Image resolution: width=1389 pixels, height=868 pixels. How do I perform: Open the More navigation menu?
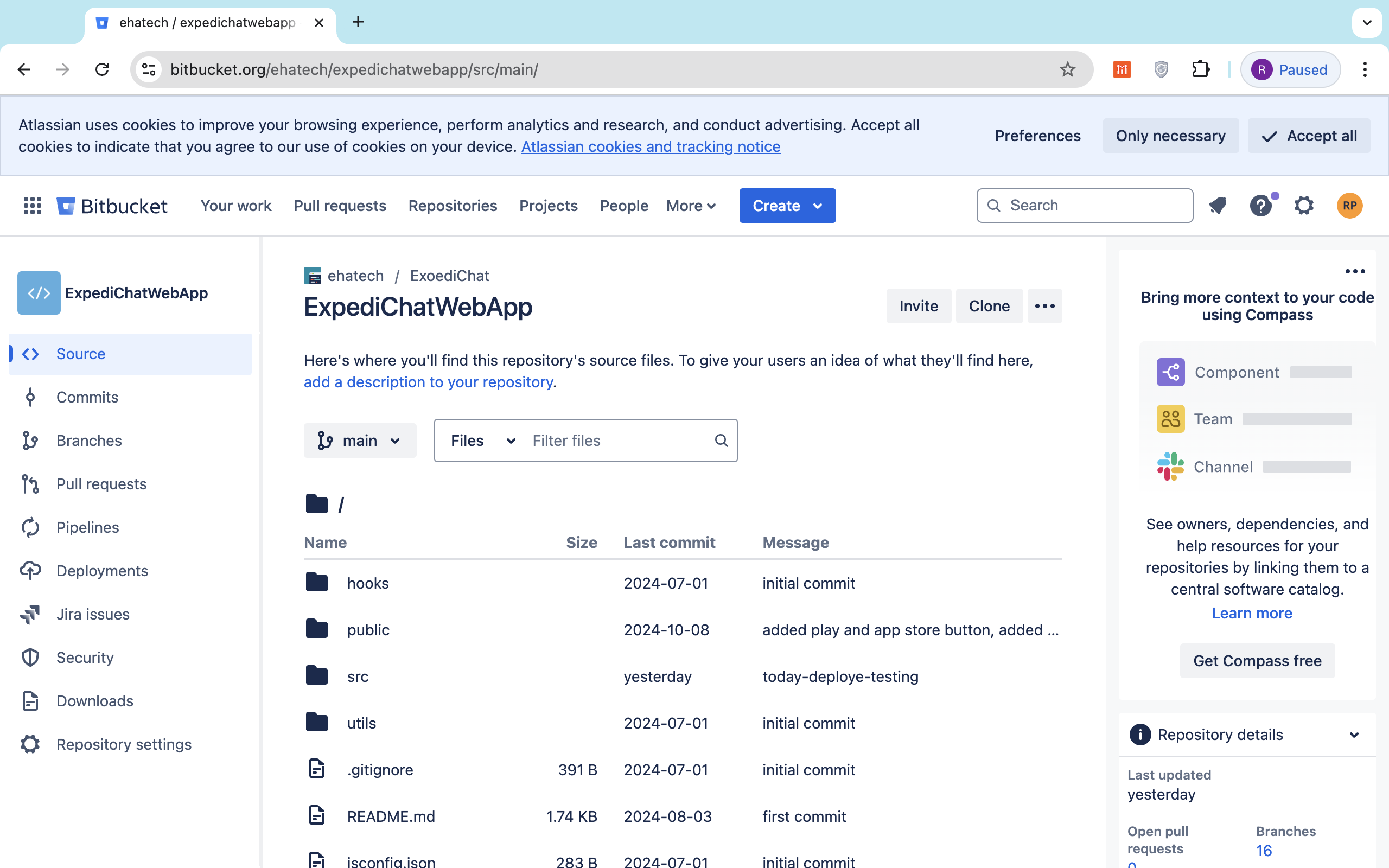click(691, 206)
